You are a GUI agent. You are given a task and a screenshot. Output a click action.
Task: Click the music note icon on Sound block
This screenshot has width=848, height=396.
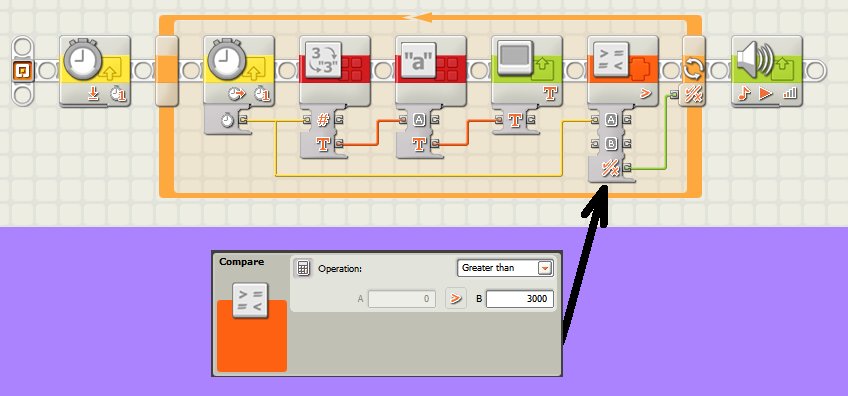tap(745, 94)
